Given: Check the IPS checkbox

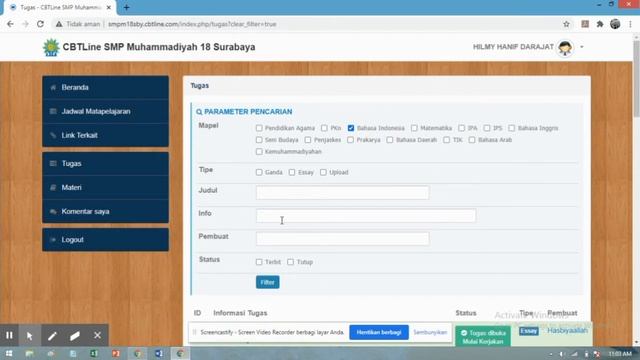Looking at the screenshot, I should [x=487, y=128].
